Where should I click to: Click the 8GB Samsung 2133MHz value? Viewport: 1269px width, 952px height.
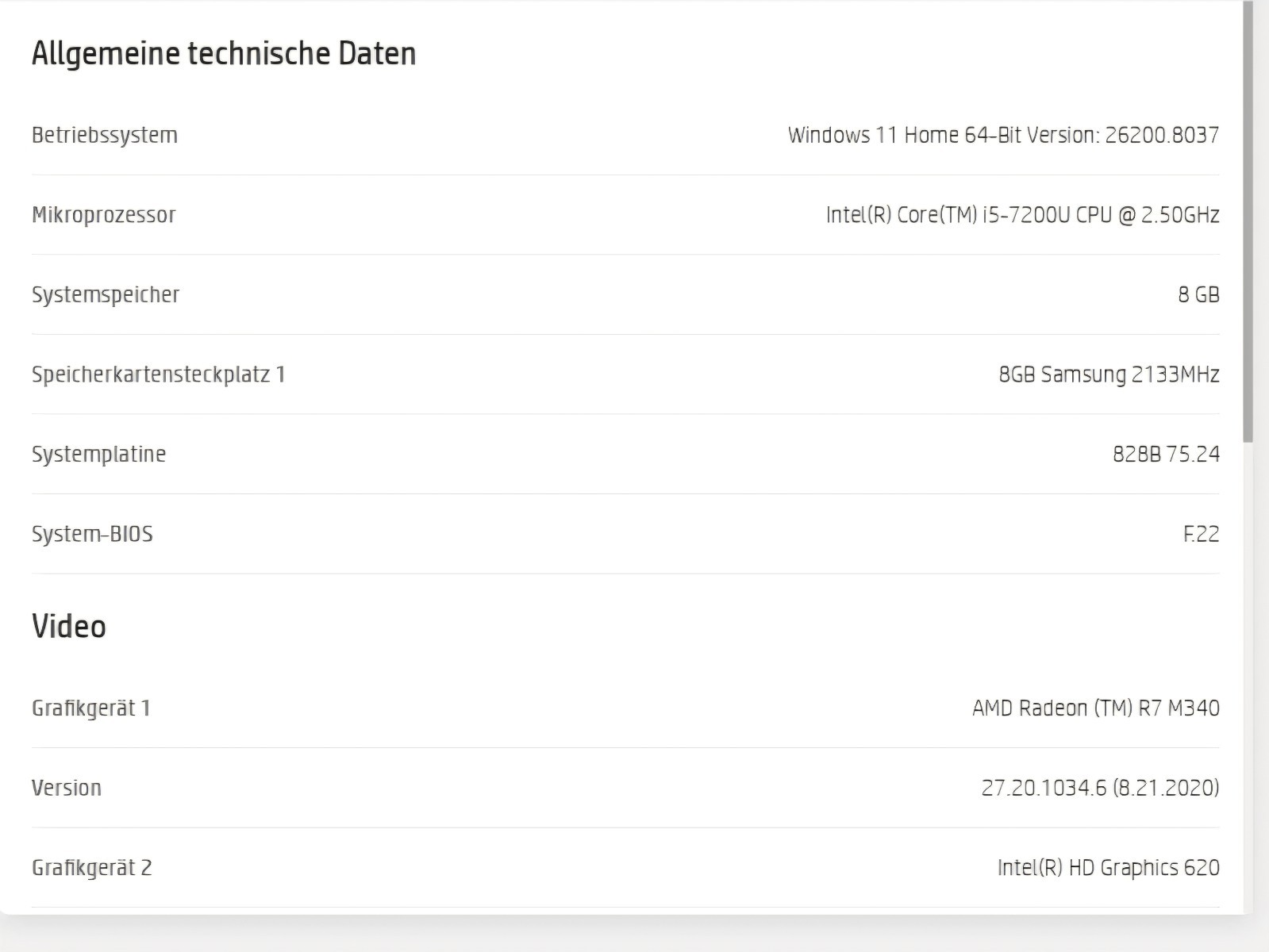pos(1109,374)
